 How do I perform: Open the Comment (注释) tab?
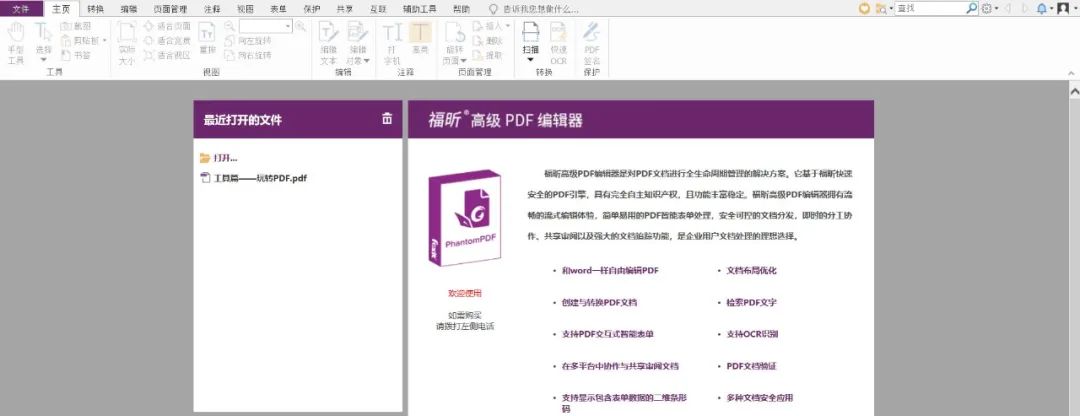[212, 9]
